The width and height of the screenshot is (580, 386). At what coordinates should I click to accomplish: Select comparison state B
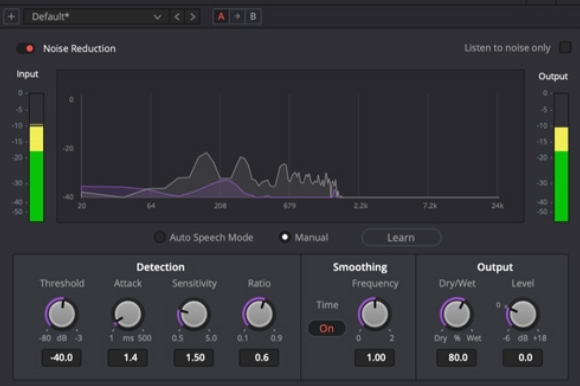coord(253,17)
